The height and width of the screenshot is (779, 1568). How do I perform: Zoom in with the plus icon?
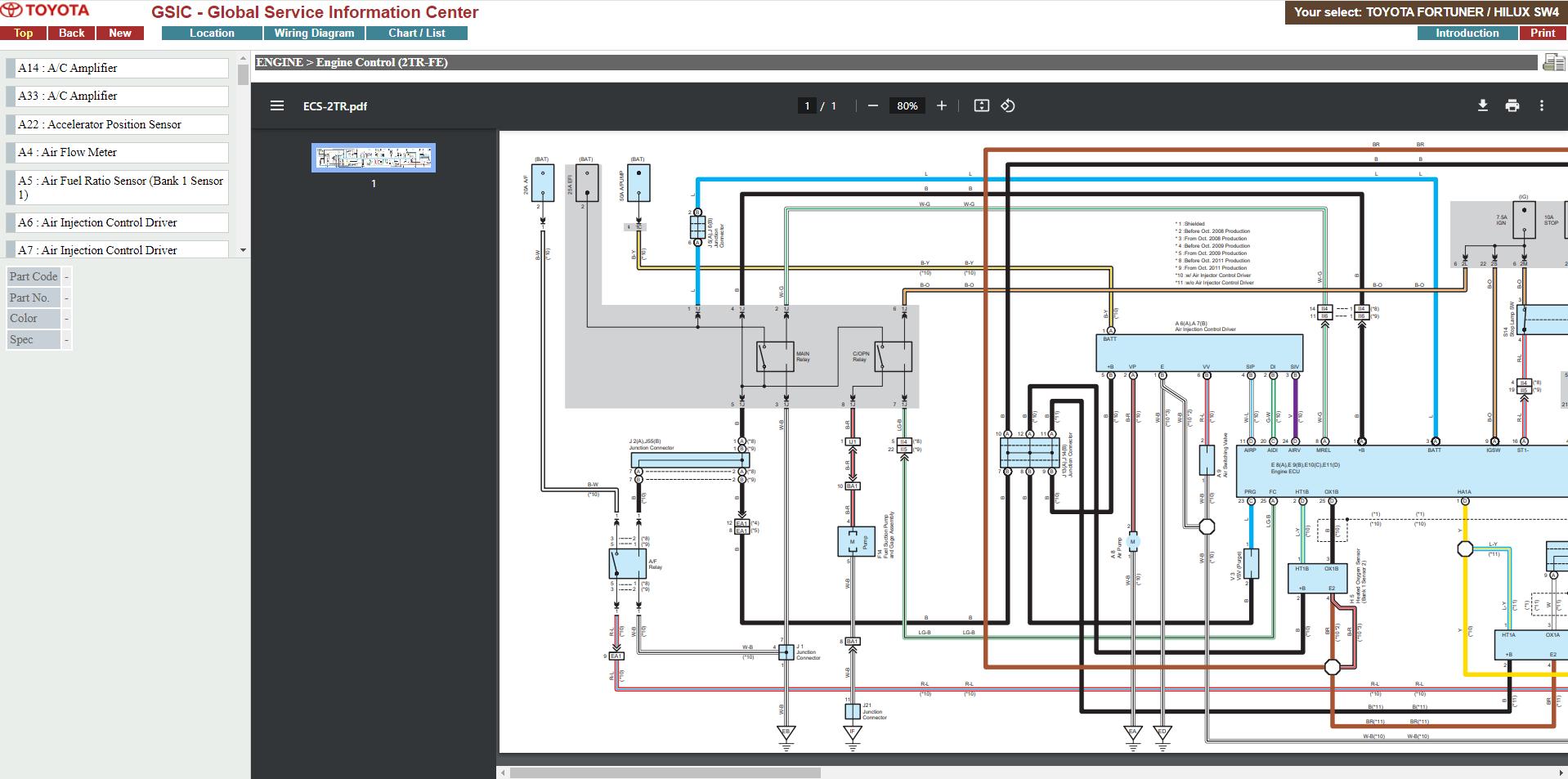pos(942,105)
